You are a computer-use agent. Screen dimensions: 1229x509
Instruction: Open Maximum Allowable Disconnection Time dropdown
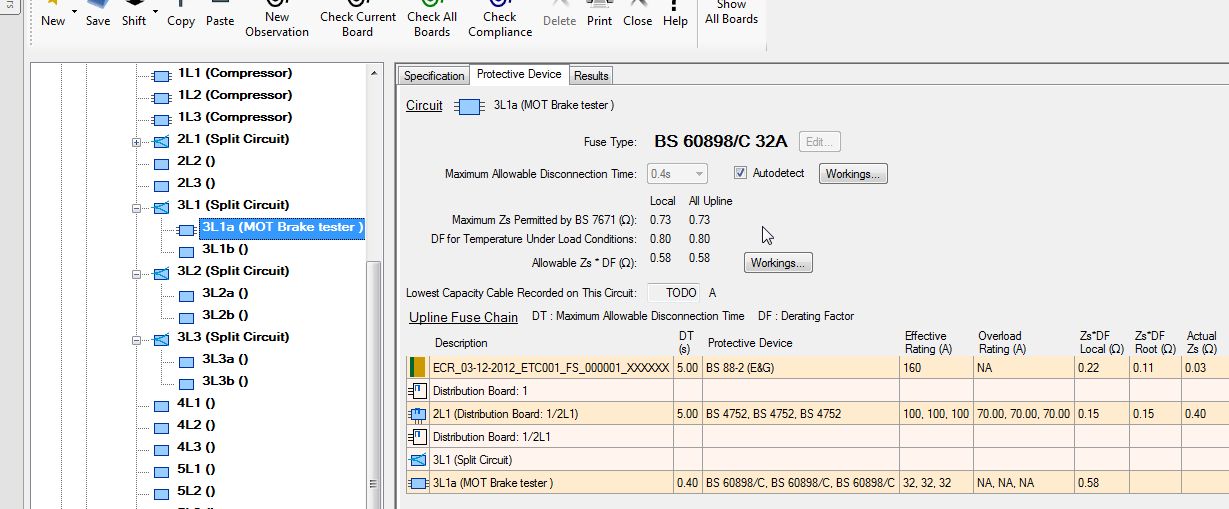click(678, 173)
